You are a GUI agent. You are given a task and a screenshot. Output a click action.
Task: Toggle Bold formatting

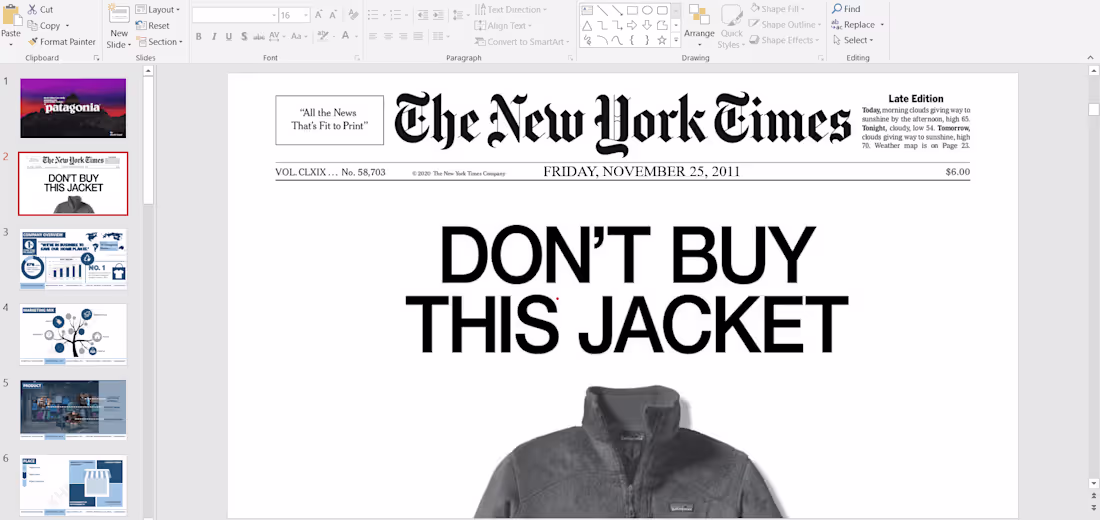point(199,36)
